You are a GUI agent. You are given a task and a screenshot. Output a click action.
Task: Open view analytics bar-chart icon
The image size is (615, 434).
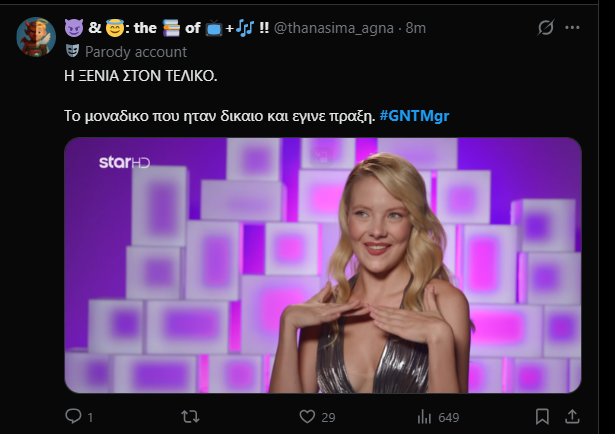(422, 416)
